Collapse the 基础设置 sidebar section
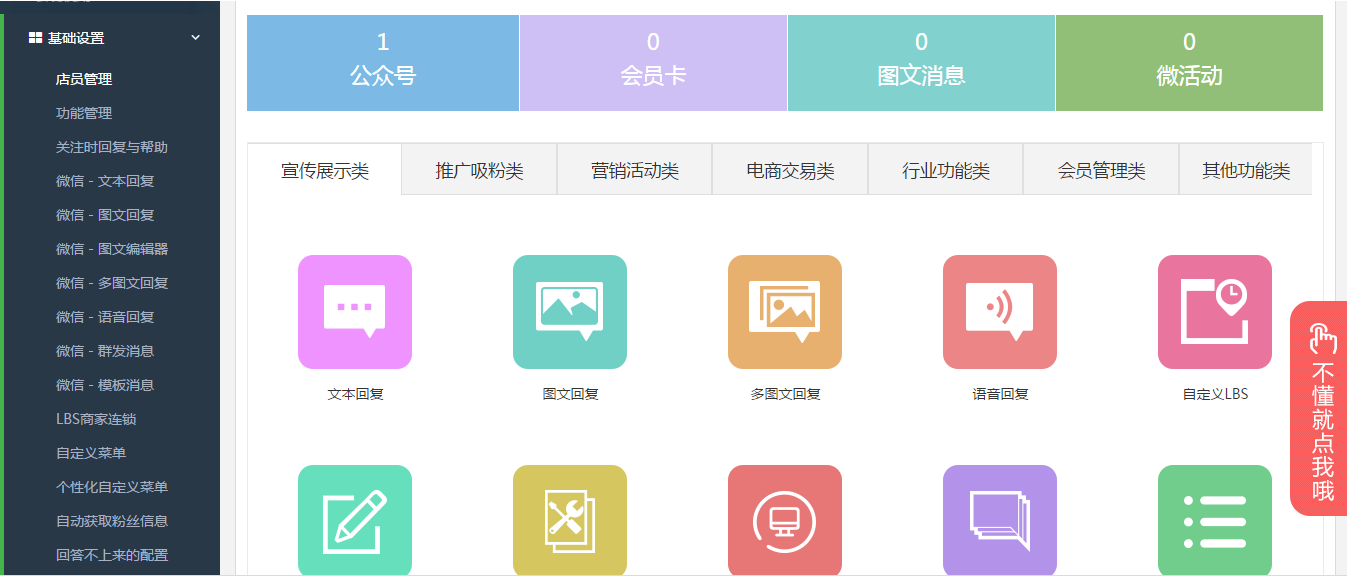1347x576 pixels. tap(195, 38)
